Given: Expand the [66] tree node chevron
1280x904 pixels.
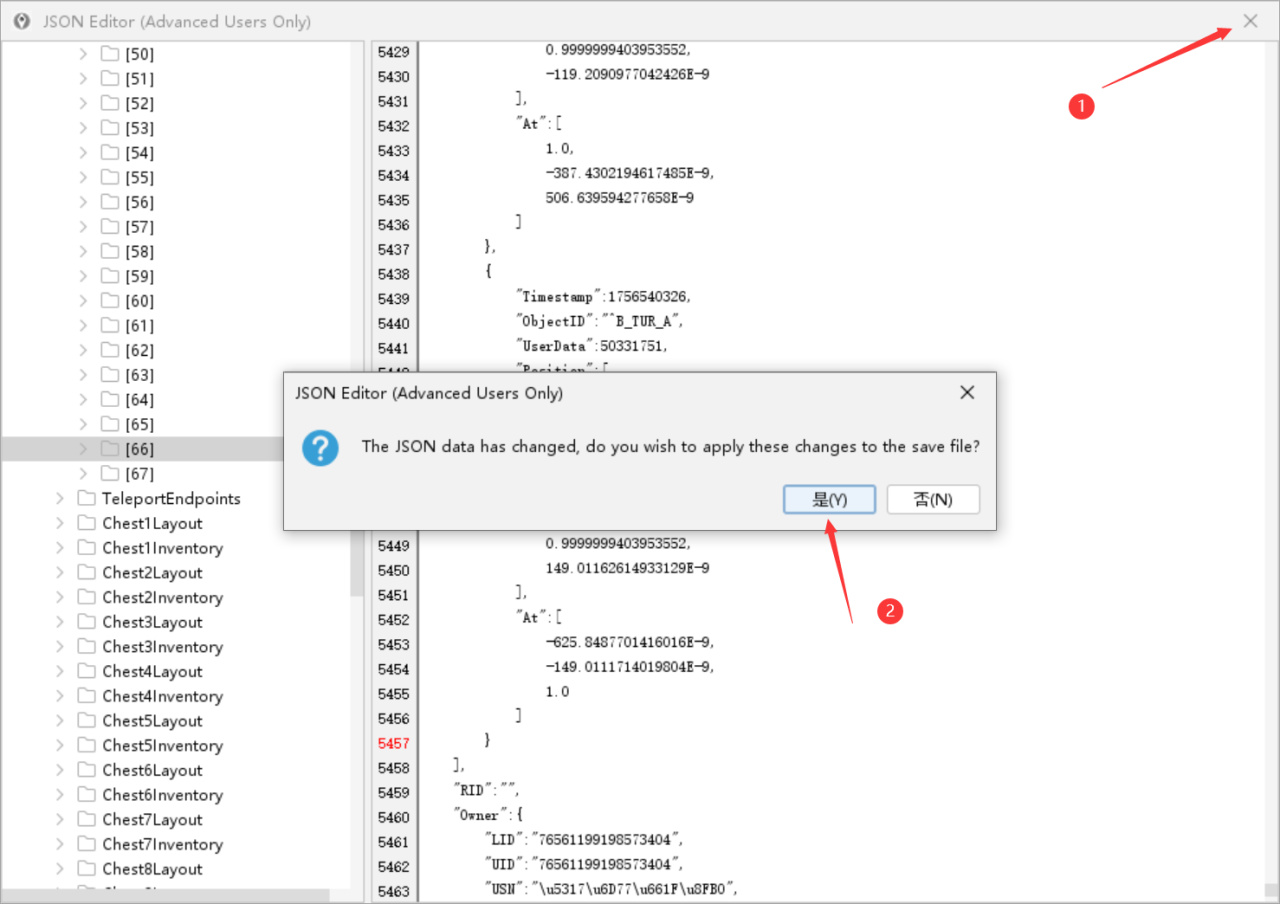Looking at the screenshot, I should point(84,449).
